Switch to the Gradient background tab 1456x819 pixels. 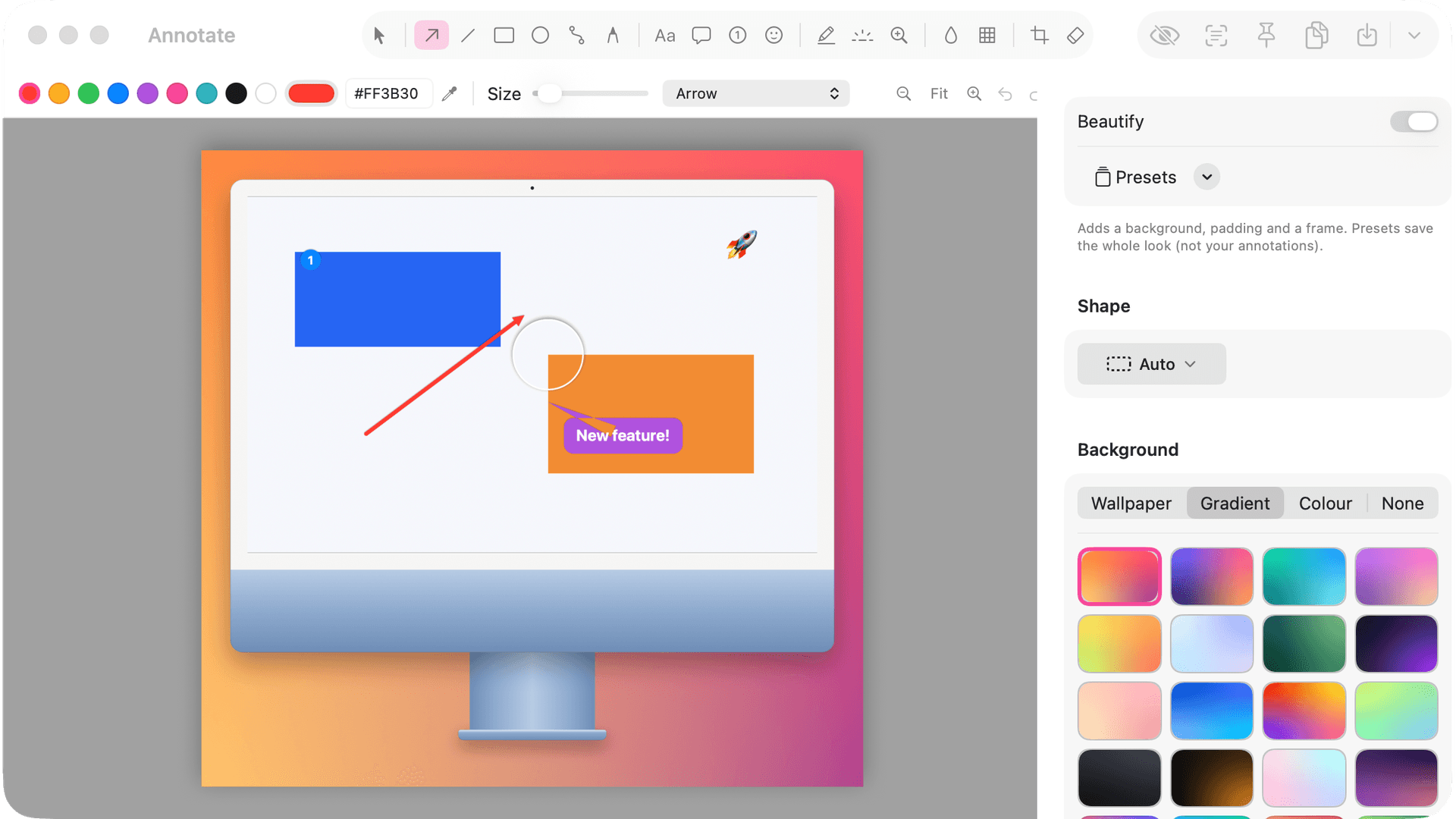[1235, 504]
